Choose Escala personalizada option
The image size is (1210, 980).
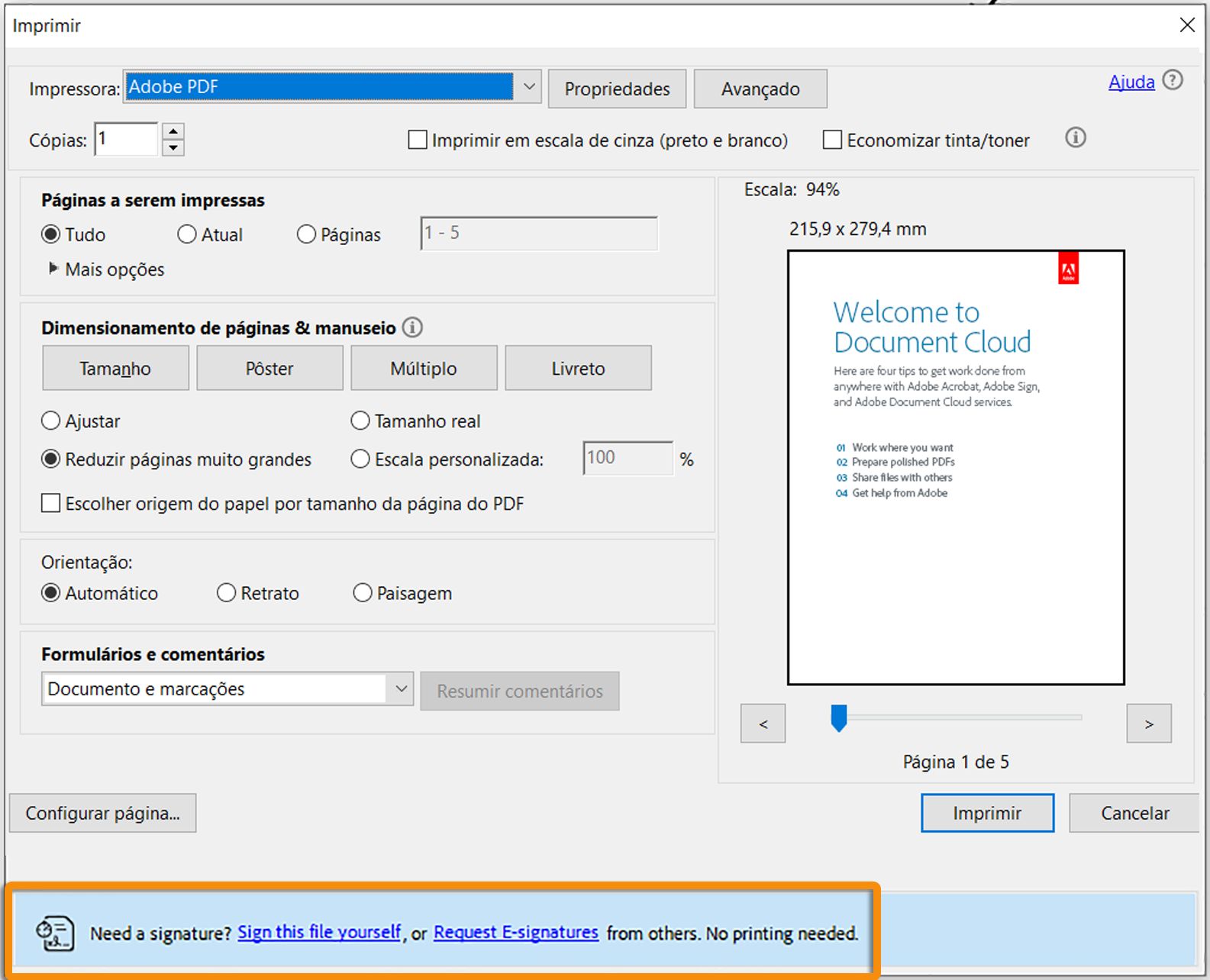pyautogui.click(x=360, y=459)
